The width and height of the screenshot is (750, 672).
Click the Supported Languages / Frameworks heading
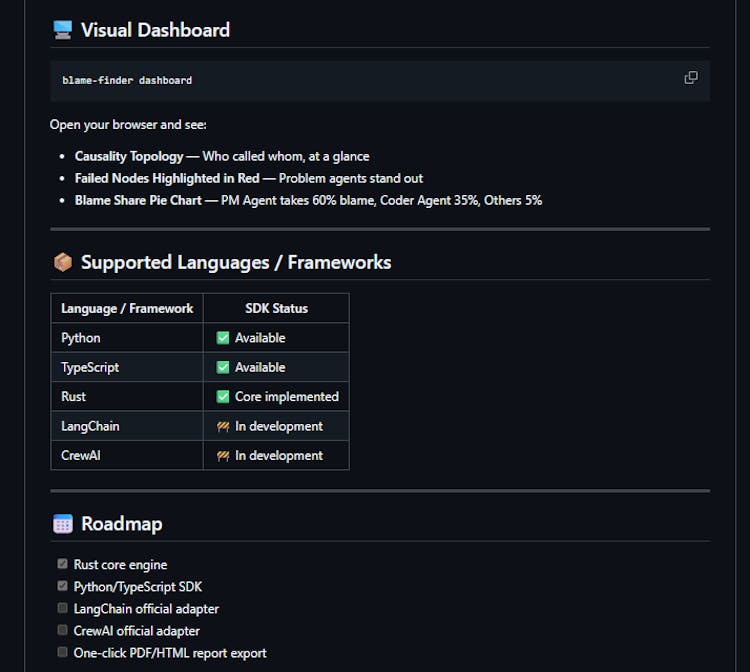(236, 263)
